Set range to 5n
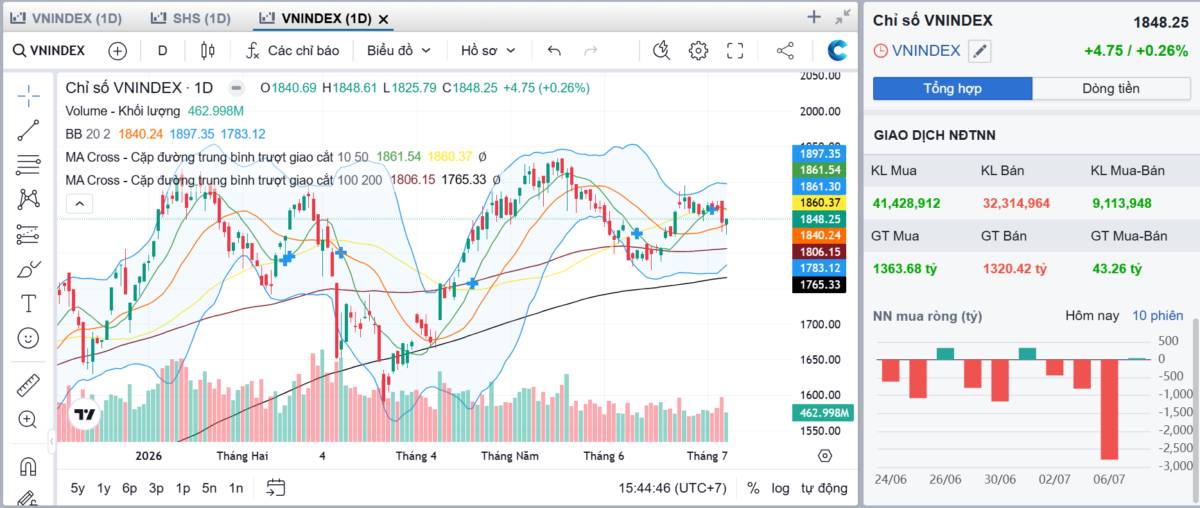The height and width of the screenshot is (508, 1200). tap(209, 488)
